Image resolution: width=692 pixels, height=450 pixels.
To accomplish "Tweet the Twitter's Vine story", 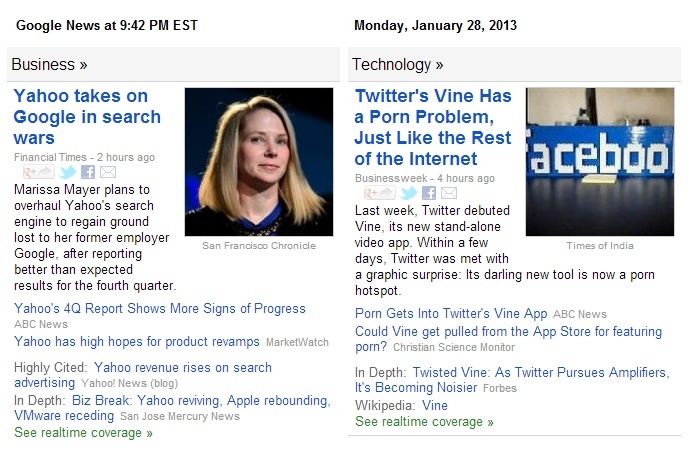I will click(x=409, y=193).
